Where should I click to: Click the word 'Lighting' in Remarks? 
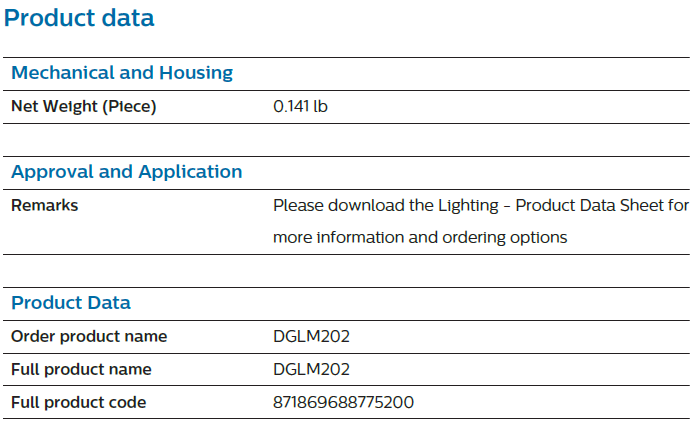469,206
